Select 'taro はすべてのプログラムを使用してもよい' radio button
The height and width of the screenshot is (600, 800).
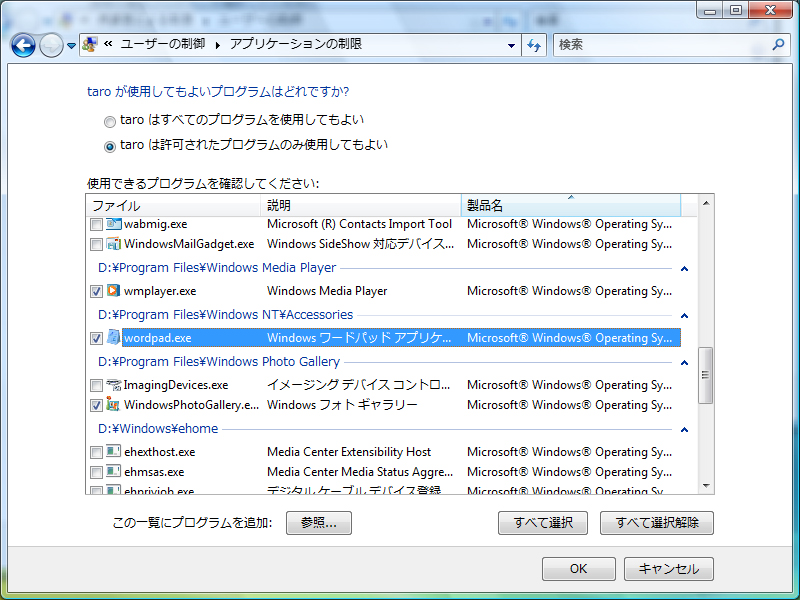110,122
